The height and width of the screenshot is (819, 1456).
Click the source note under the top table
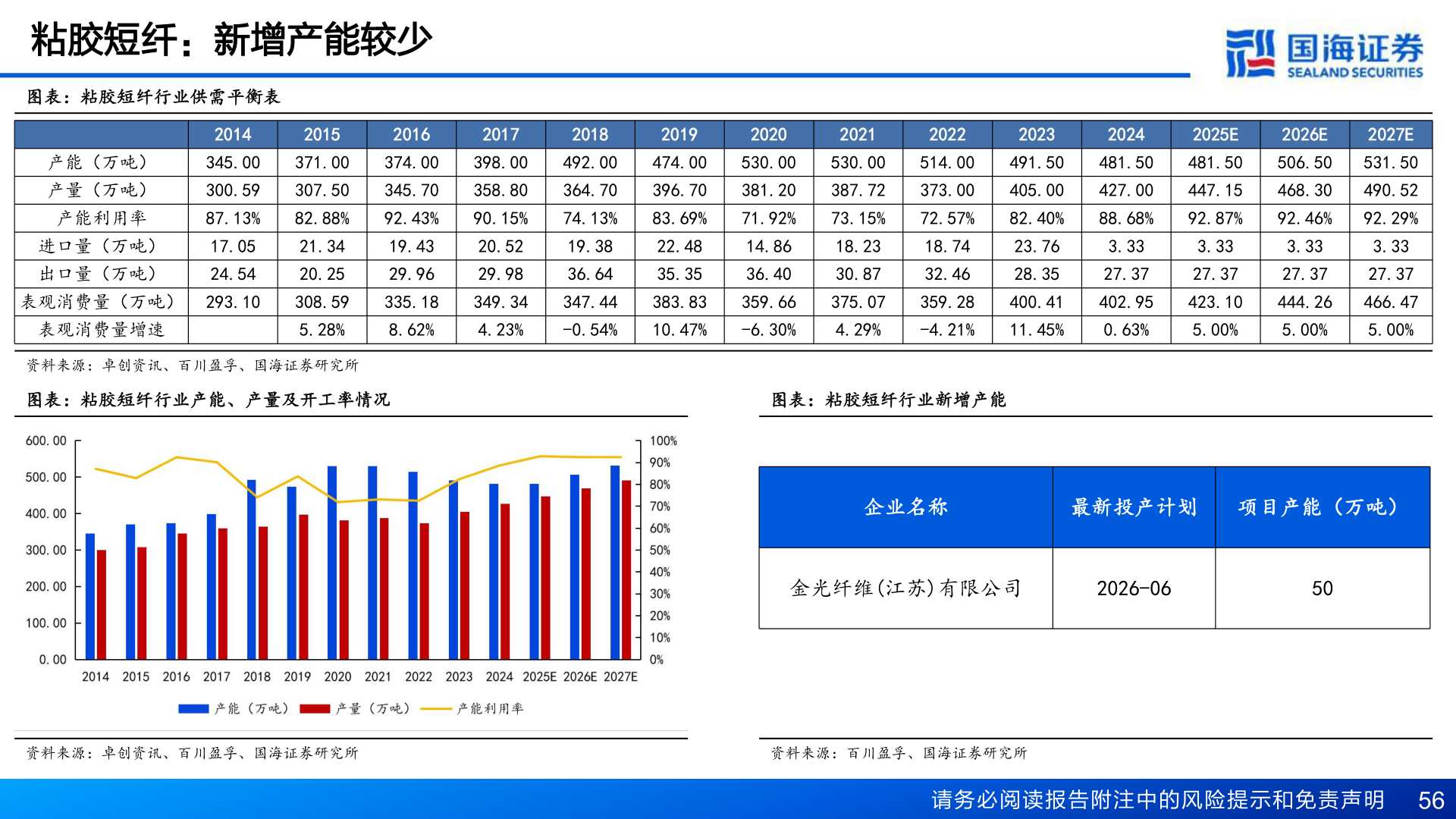192,366
